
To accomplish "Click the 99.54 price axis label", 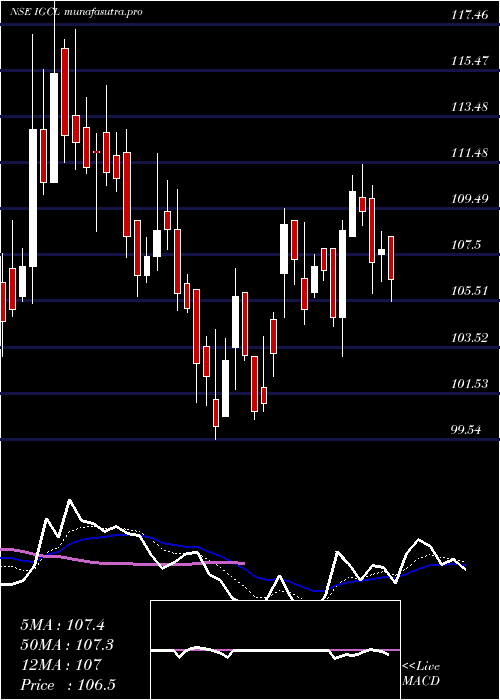I will [466, 430].
